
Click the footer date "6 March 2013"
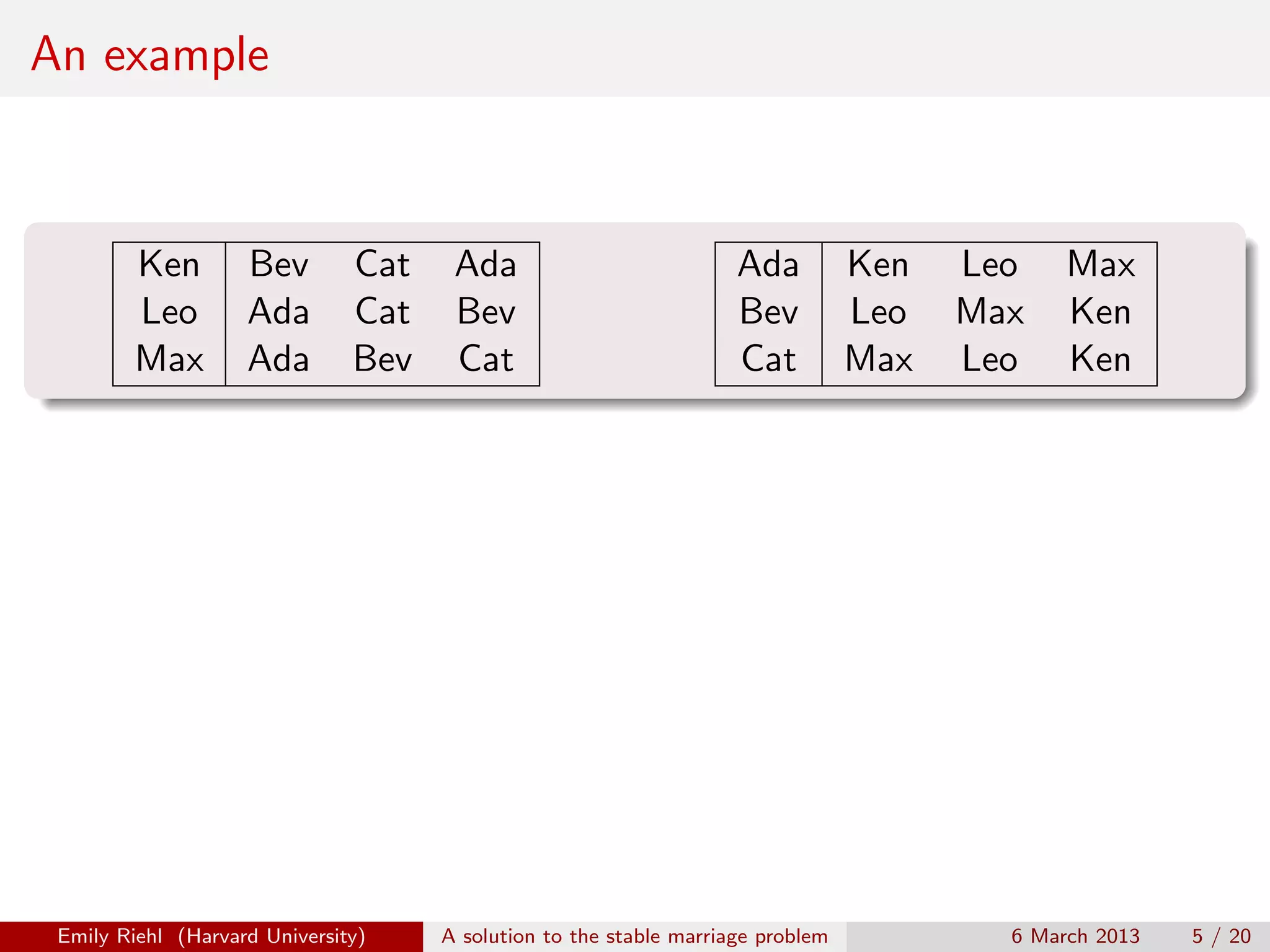coord(1075,936)
